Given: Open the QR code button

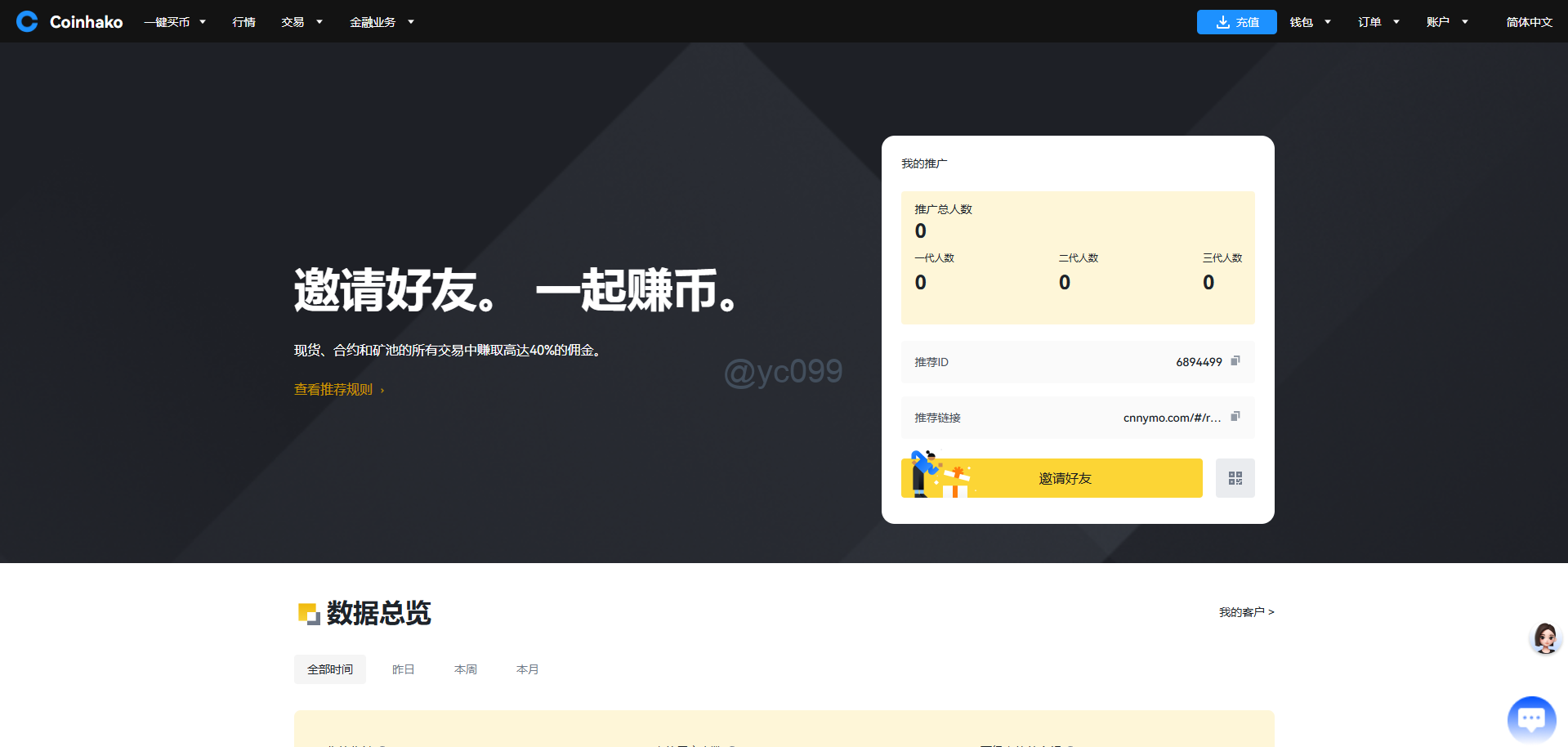Looking at the screenshot, I should (x=1235, y=478).
